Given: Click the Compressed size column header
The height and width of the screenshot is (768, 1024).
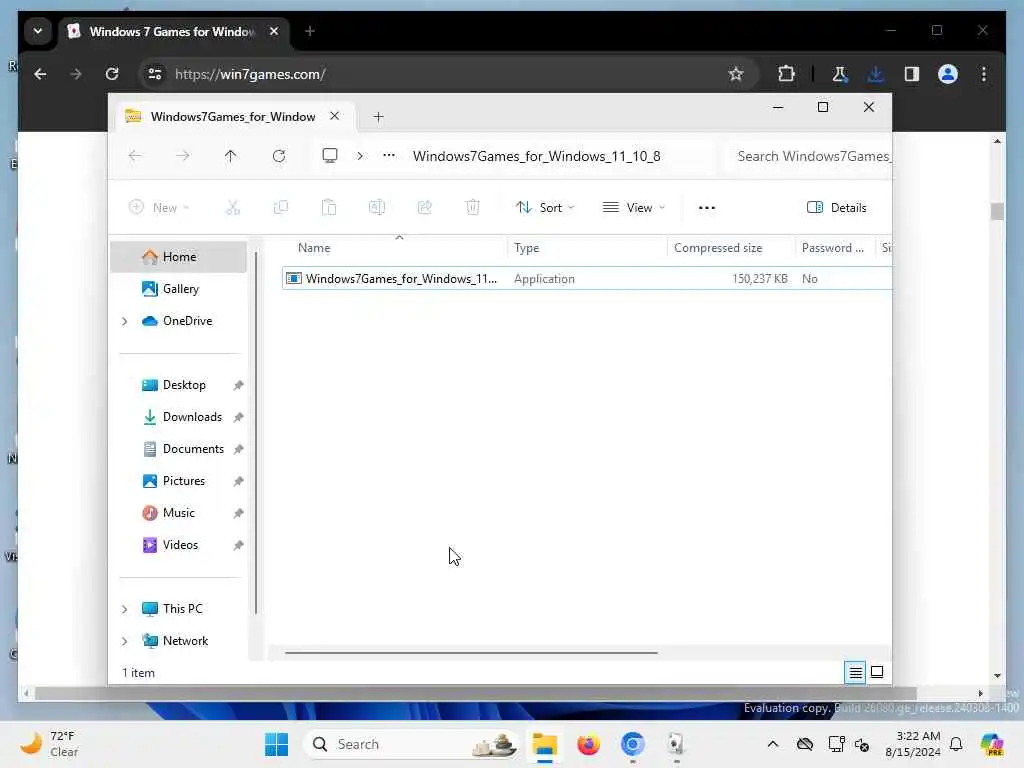Looking at the screenshot, I should click(730, 248).
